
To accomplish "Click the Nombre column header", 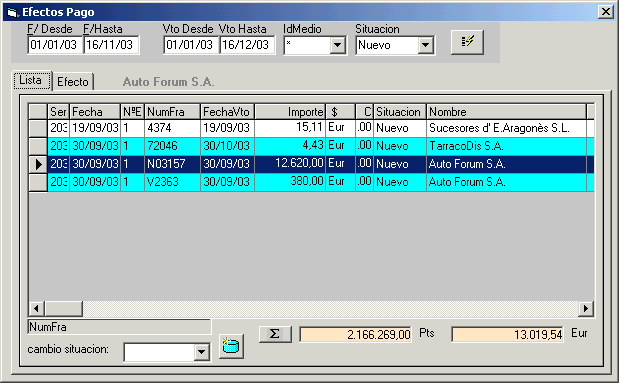I will coord(506,112).
